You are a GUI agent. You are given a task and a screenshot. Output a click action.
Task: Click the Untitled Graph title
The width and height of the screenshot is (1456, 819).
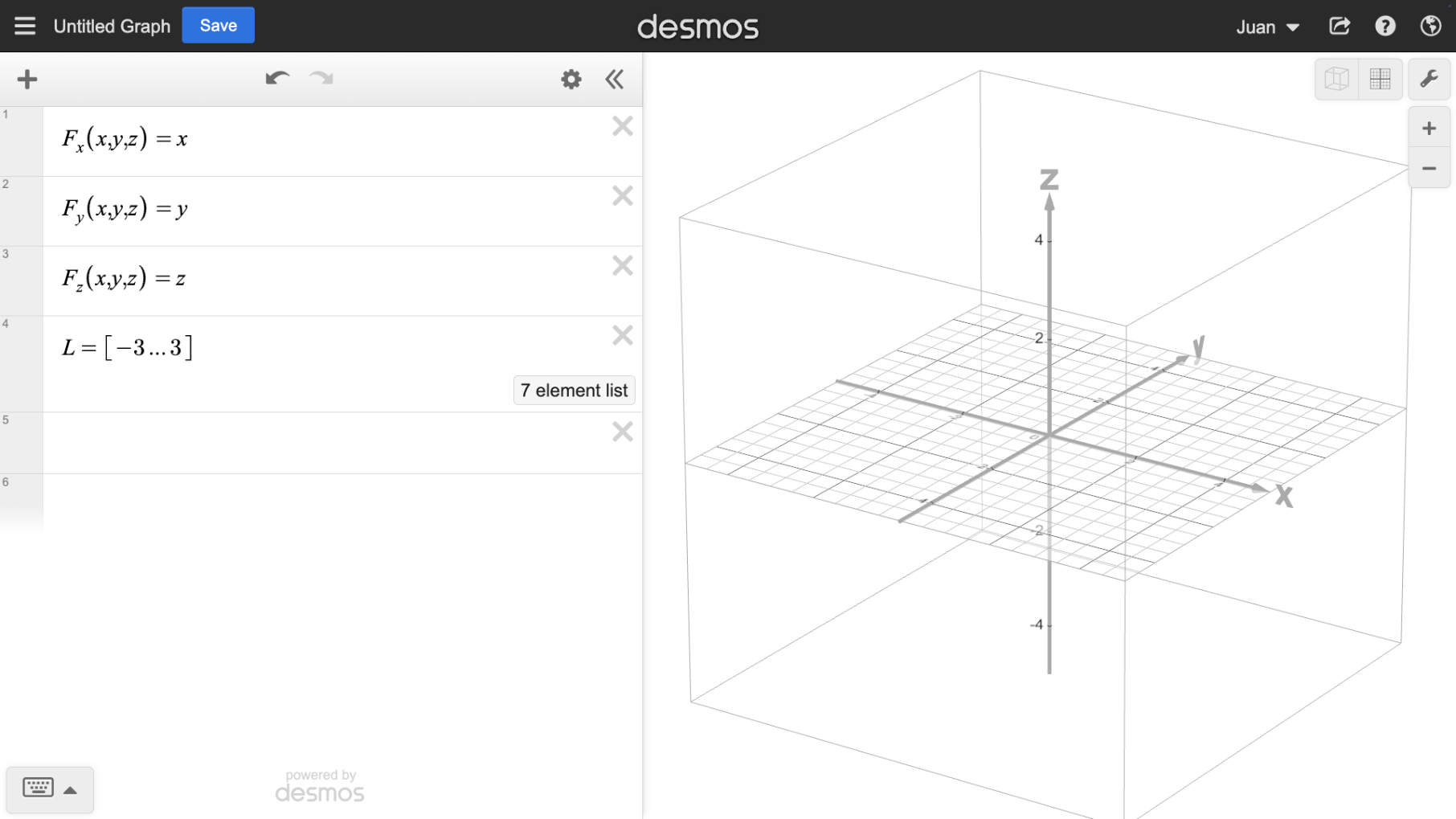click(112, 26)
